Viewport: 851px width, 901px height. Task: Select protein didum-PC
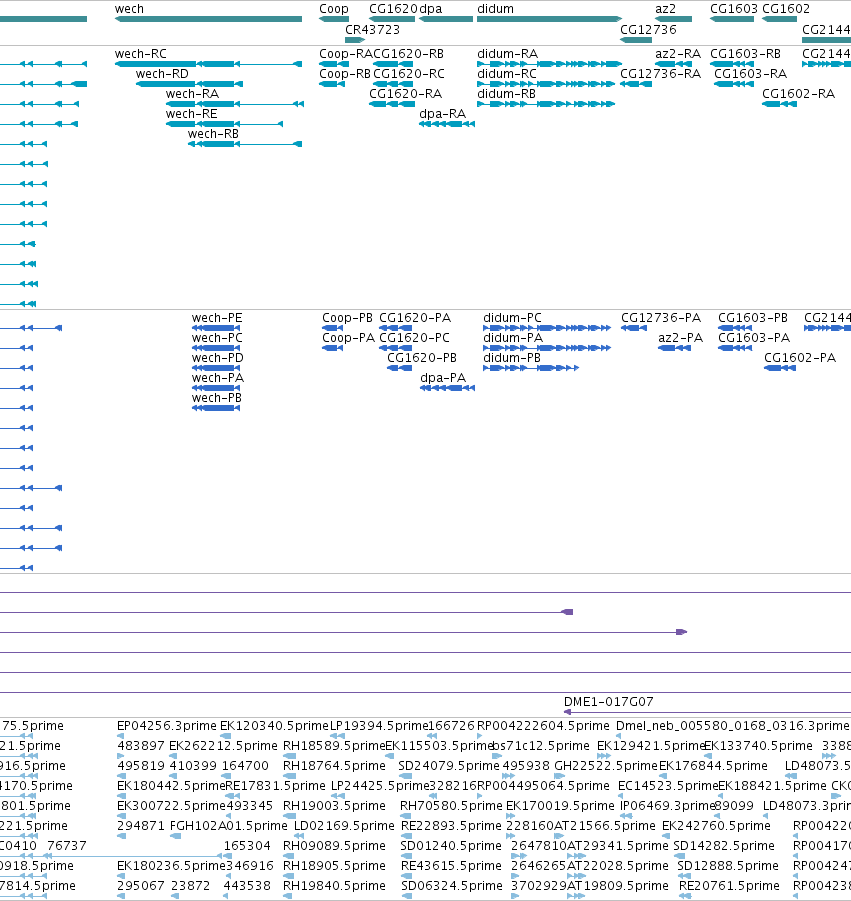tap(512, 318)
